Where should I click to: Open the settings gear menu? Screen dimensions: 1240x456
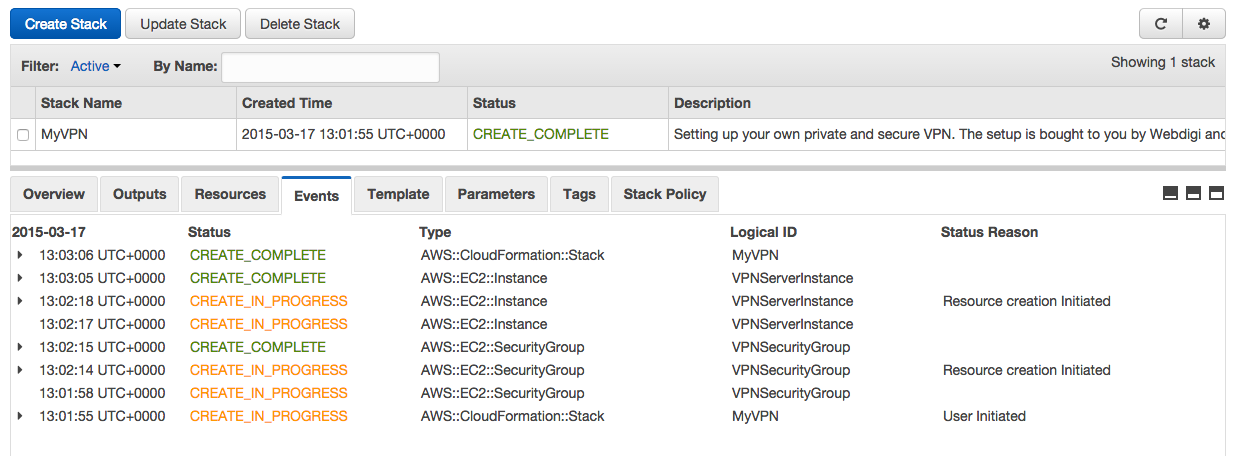coord(1204,24)
